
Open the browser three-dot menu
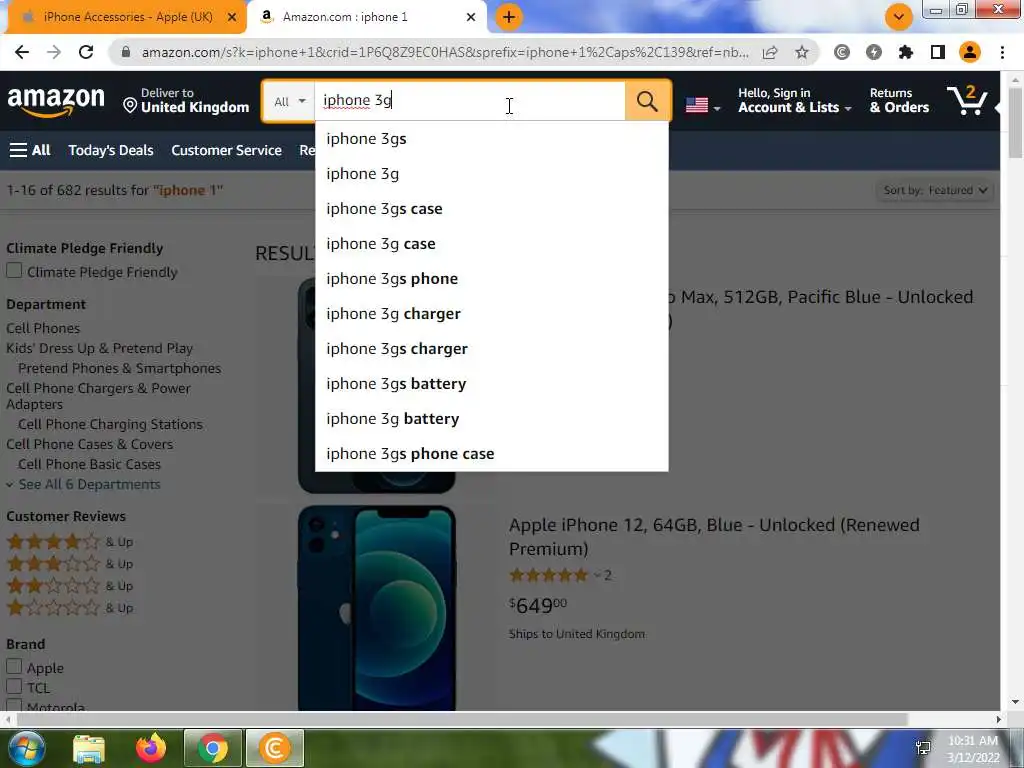click(1002, 52)
